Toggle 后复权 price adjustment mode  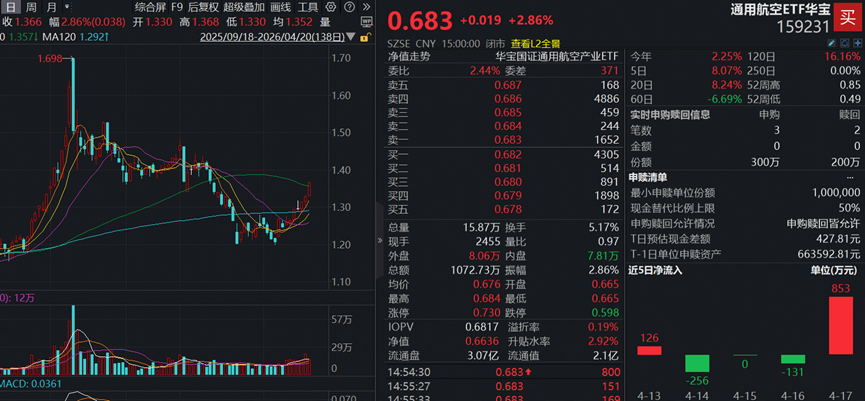203,7
